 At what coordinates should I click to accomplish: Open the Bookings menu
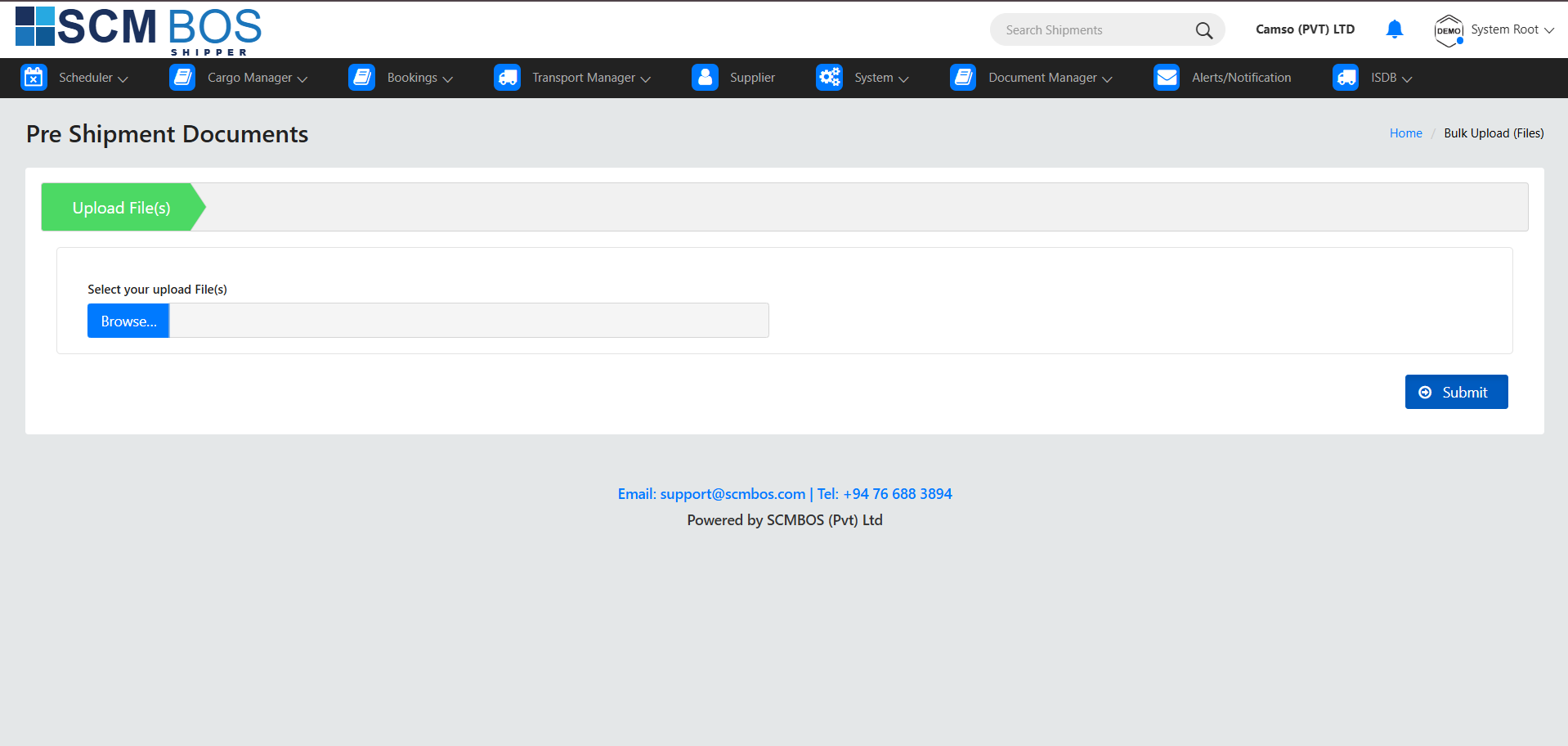[x=412, y=78]
